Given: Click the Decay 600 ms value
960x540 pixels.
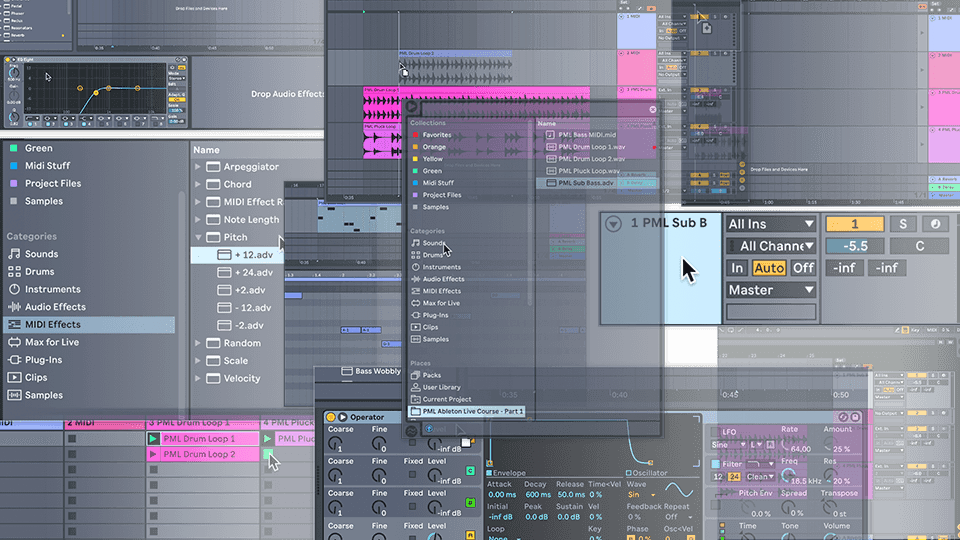Looking at the screenshot, I should click(538, 495).
